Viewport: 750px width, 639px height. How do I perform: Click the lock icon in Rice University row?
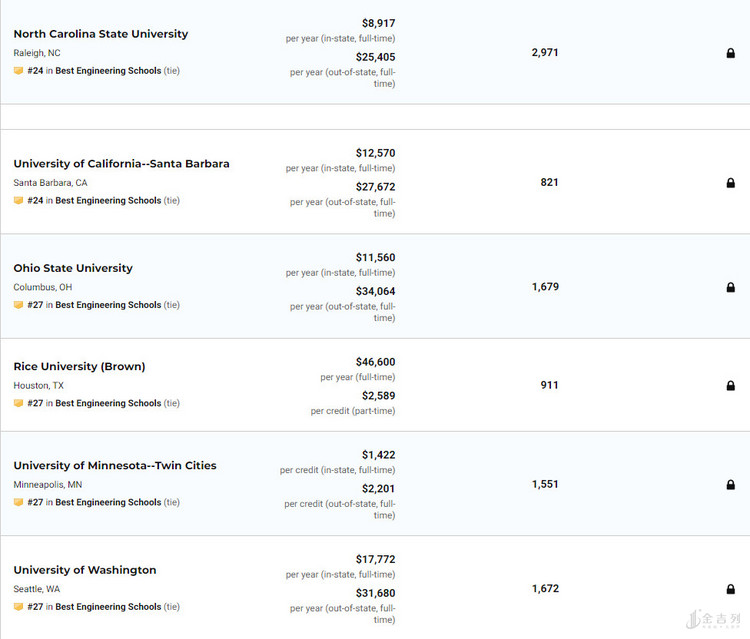731,385
